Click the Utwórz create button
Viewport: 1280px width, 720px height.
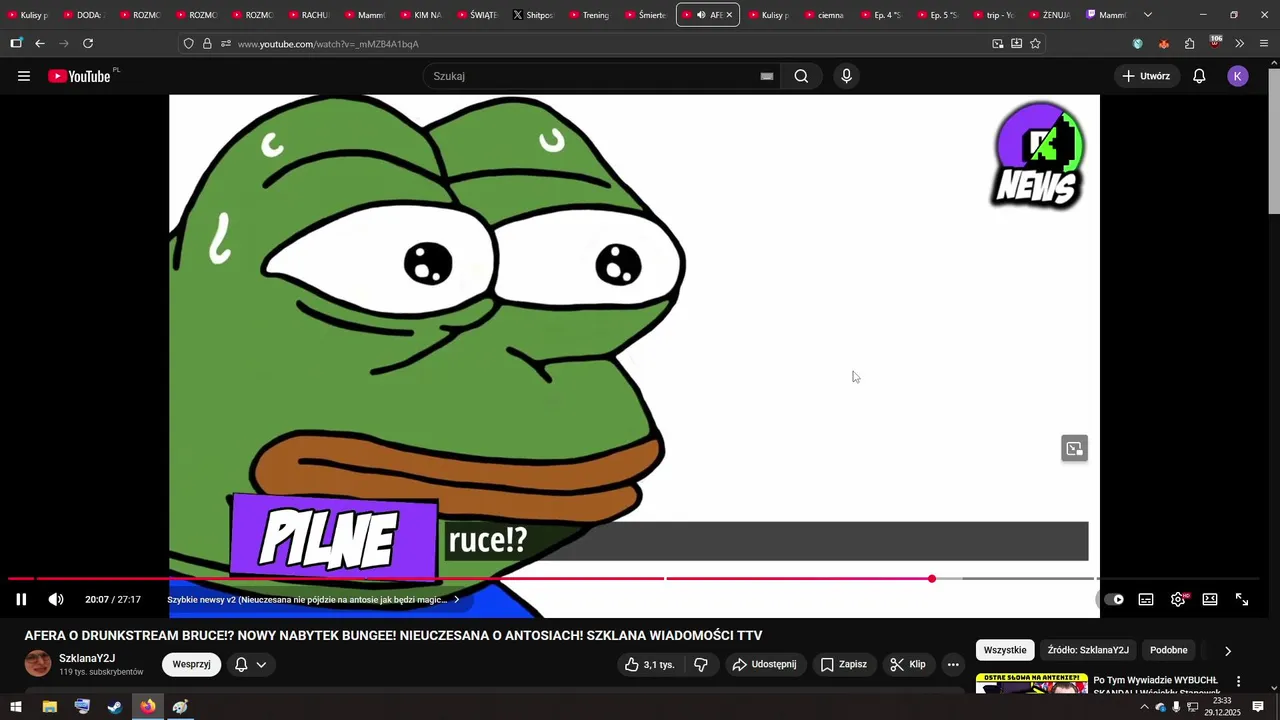[x=1146, y=76]
